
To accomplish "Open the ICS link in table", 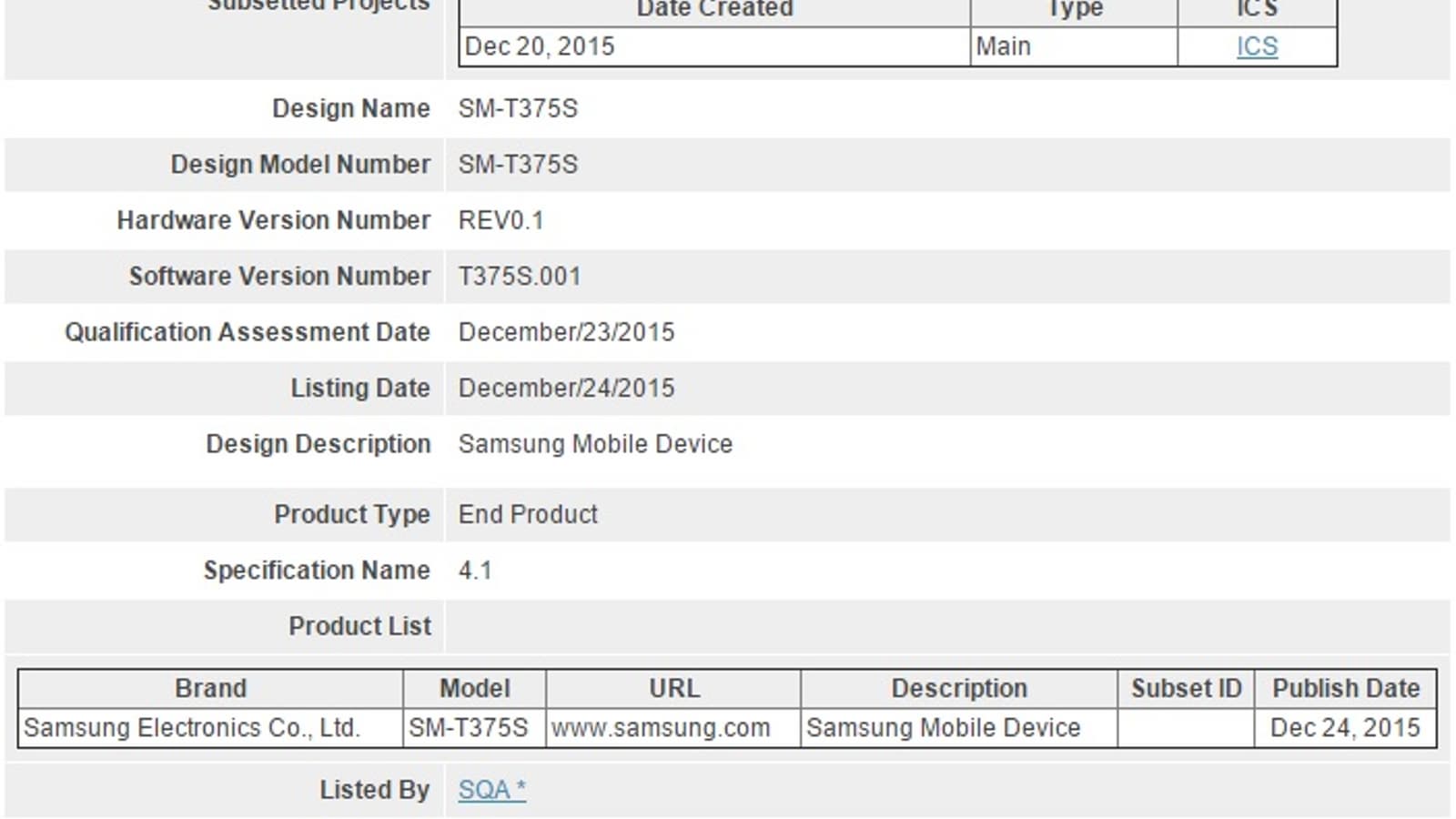I will click(x=1257, y=46).
